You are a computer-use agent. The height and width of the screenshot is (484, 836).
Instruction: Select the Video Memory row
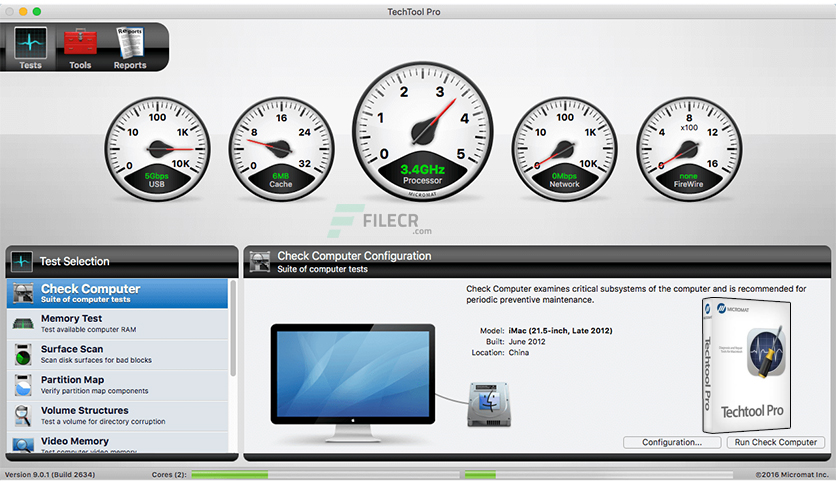117,442
